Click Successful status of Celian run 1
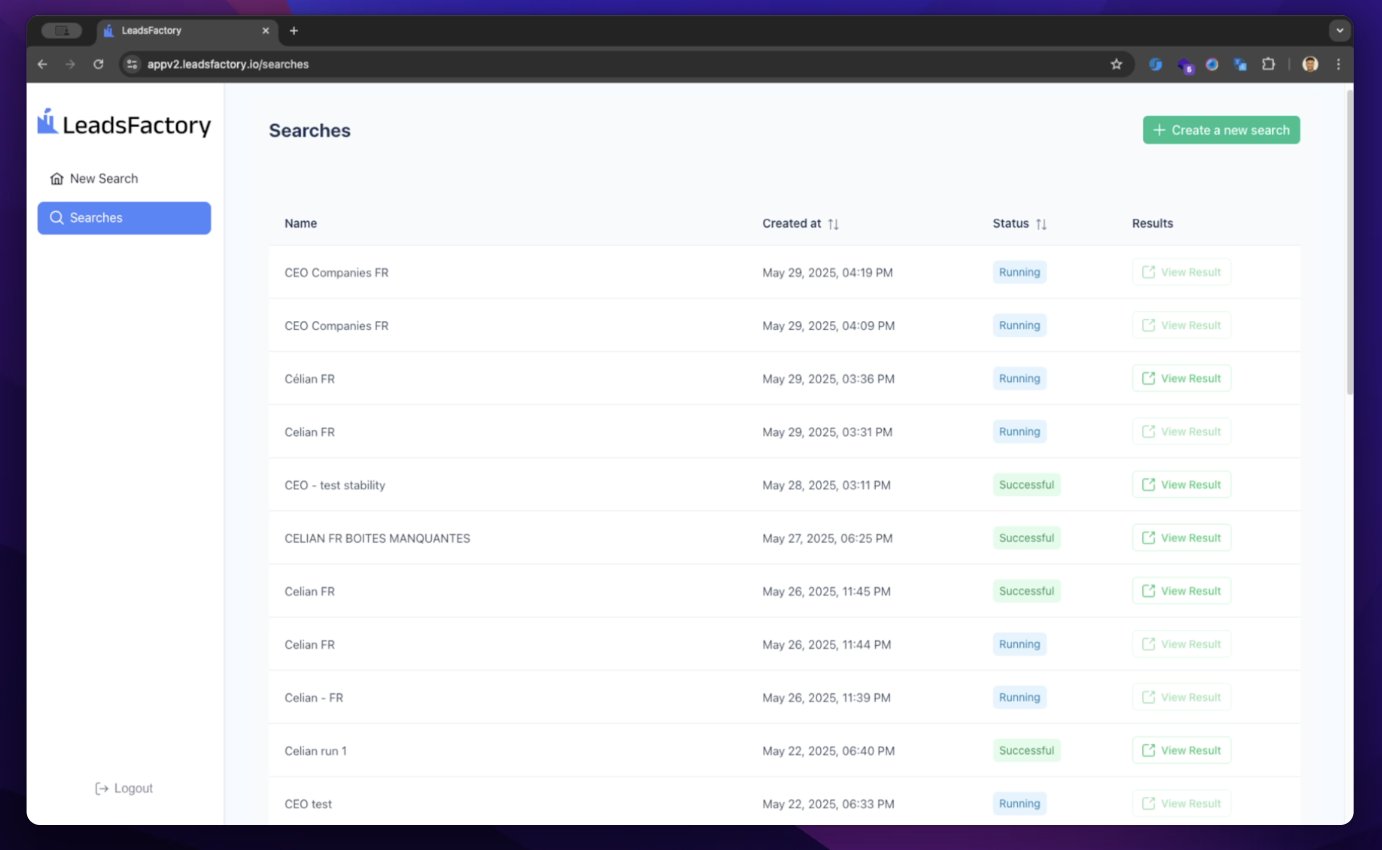 [1026, 750]
